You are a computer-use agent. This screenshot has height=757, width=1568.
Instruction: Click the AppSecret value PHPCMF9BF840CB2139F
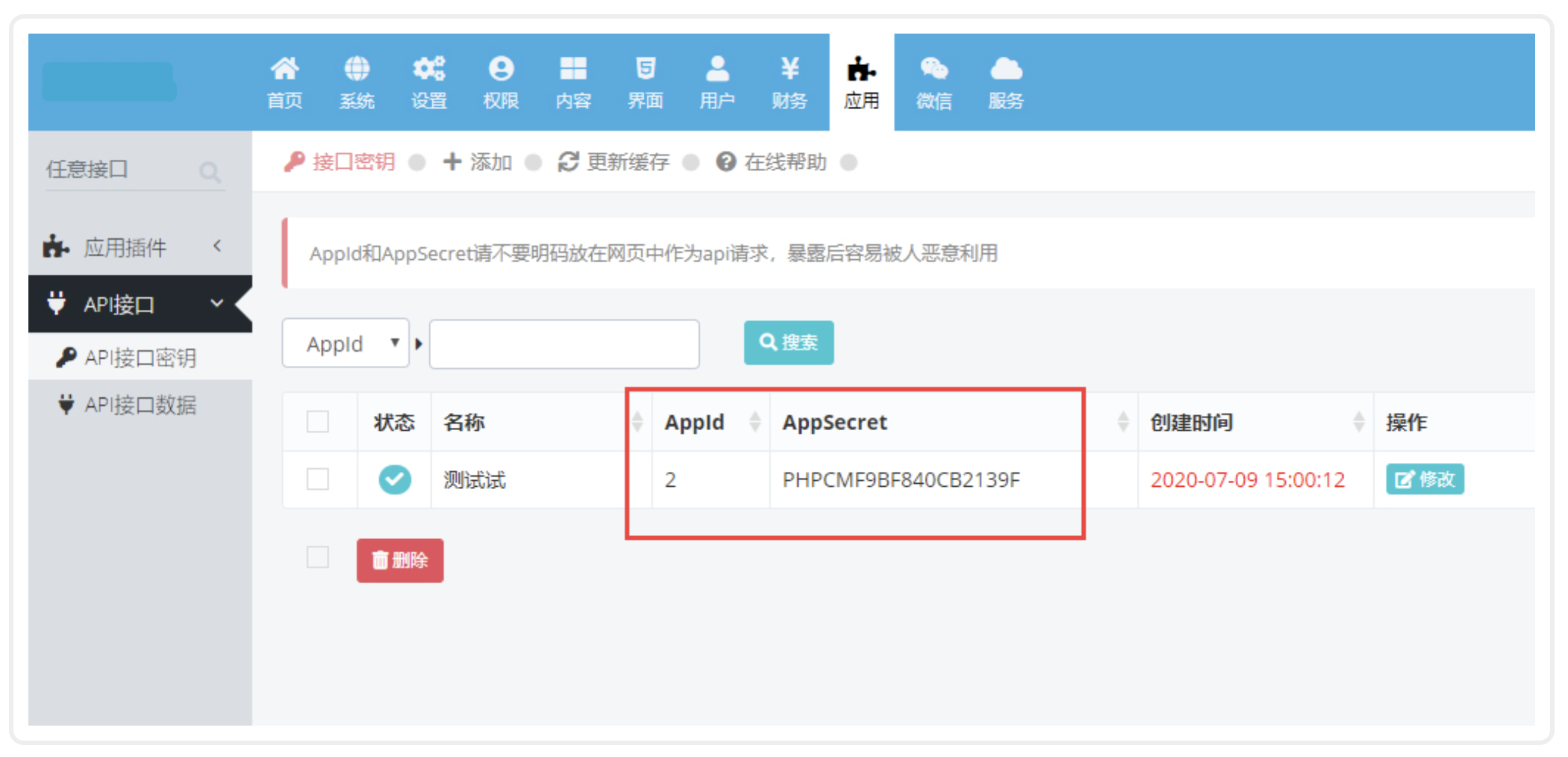coord(900,479)
